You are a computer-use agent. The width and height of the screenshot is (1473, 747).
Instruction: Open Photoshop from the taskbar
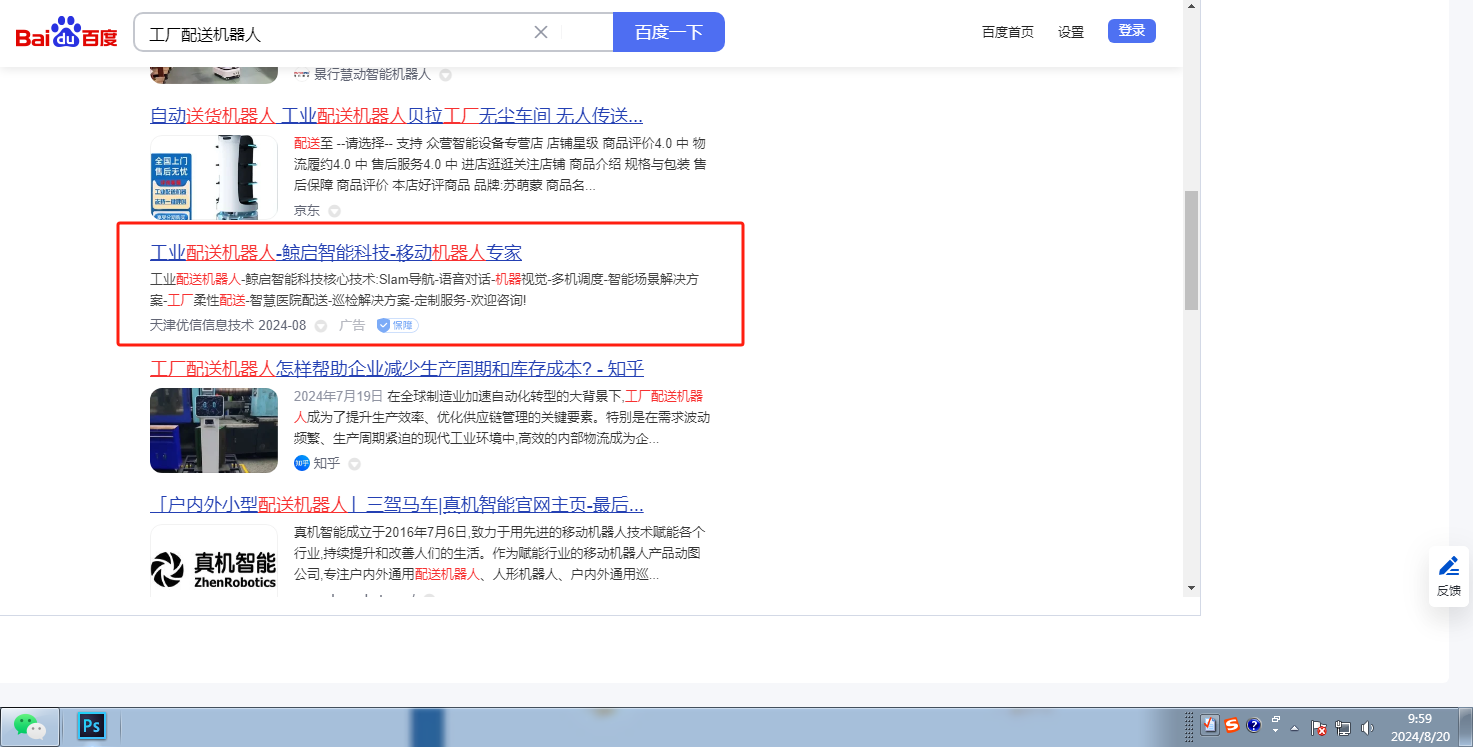92,726
